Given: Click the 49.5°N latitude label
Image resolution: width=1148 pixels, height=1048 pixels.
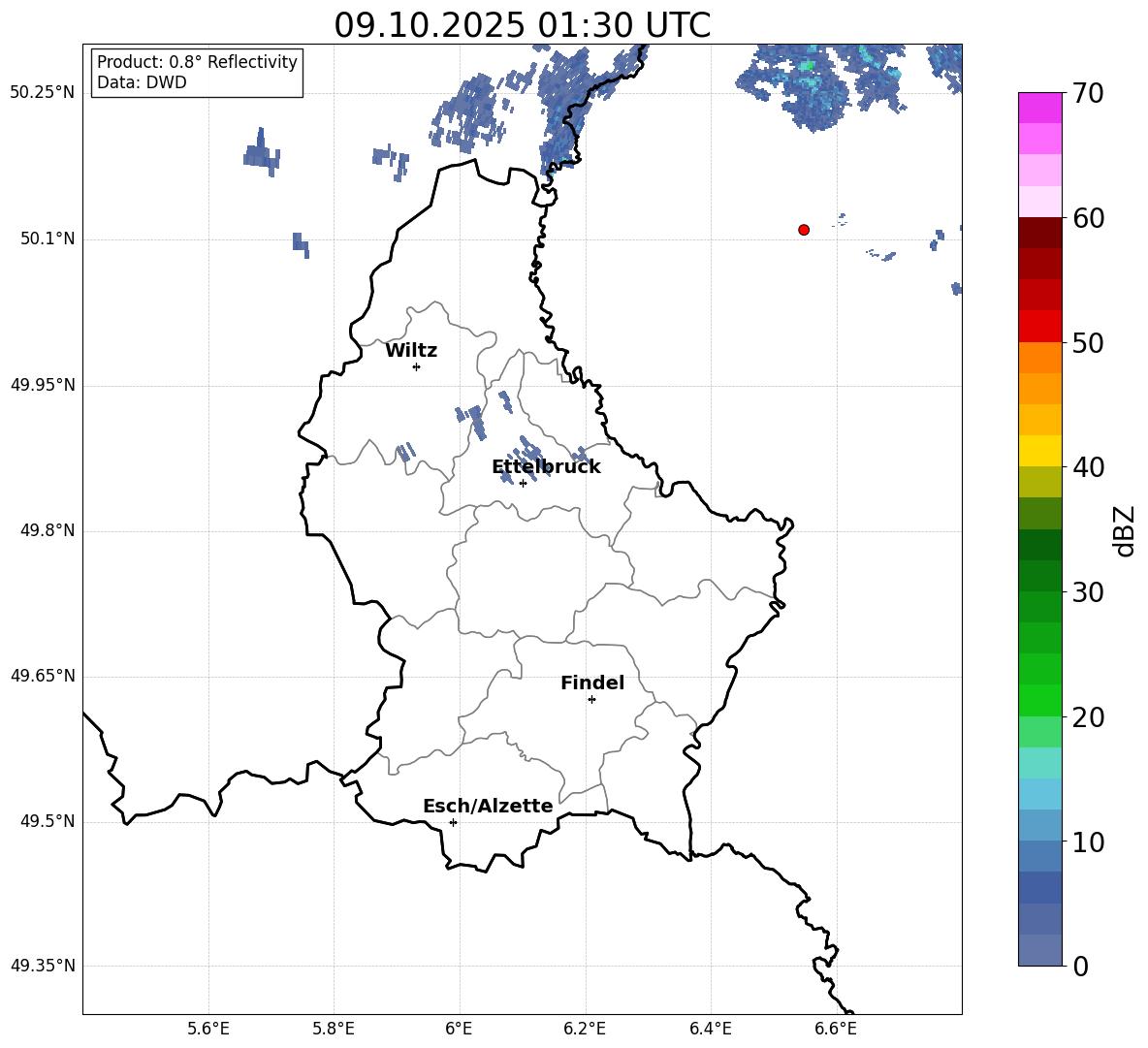Looking at the screenshot, I should (48, 821).
